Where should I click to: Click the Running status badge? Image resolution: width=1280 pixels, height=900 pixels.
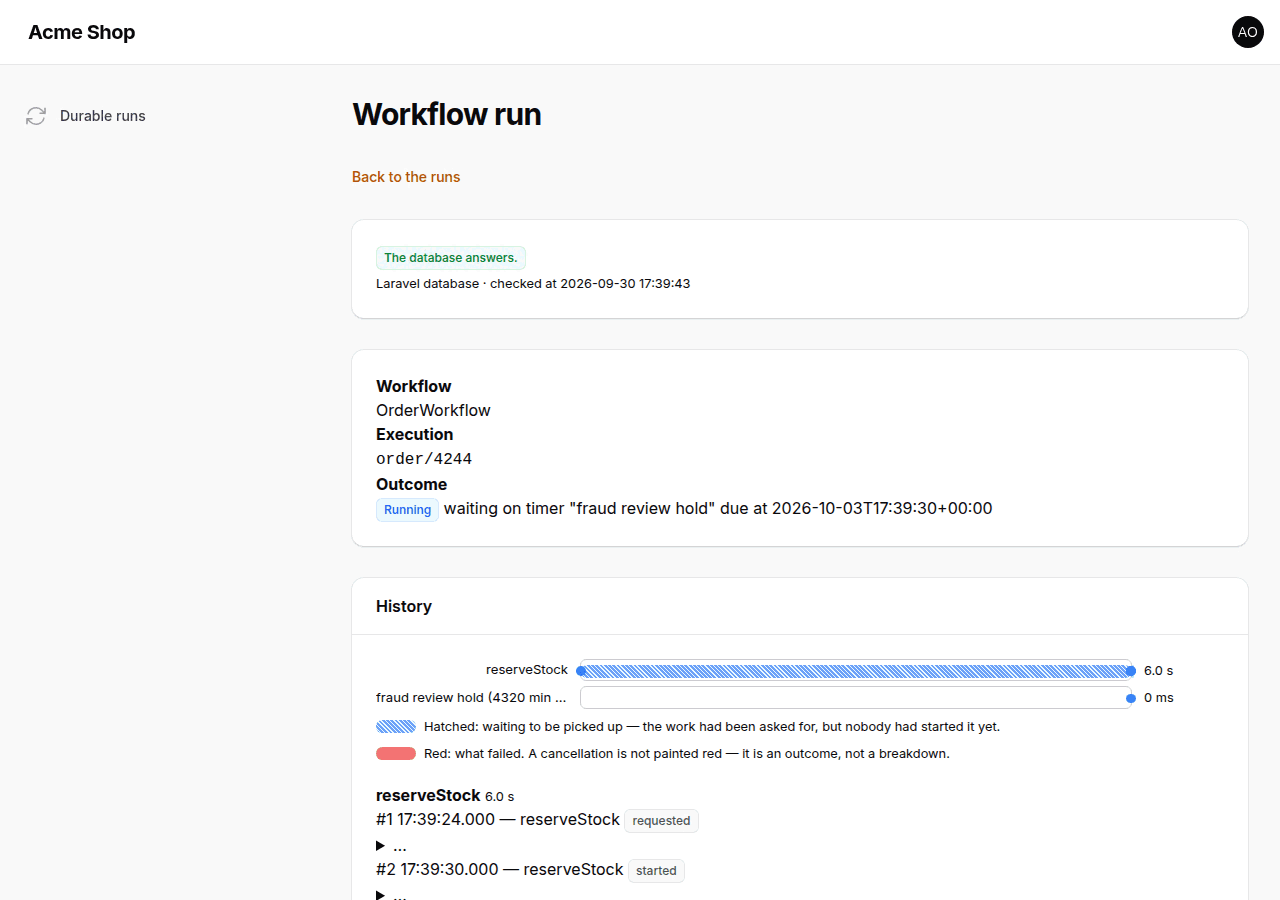[407, 510]
